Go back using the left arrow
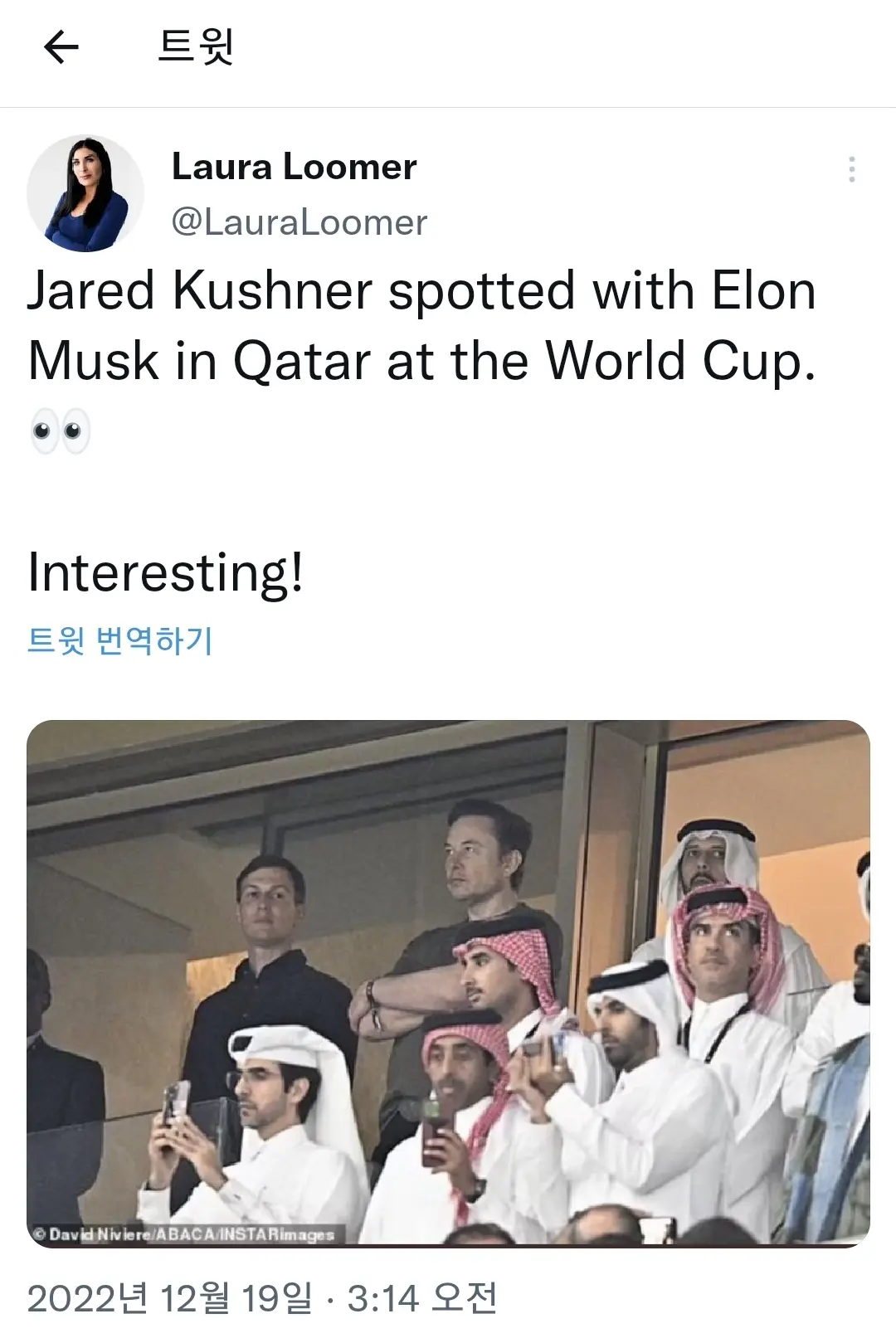Viewport: 896px width, 1338px height. click(x=61, y=47)
